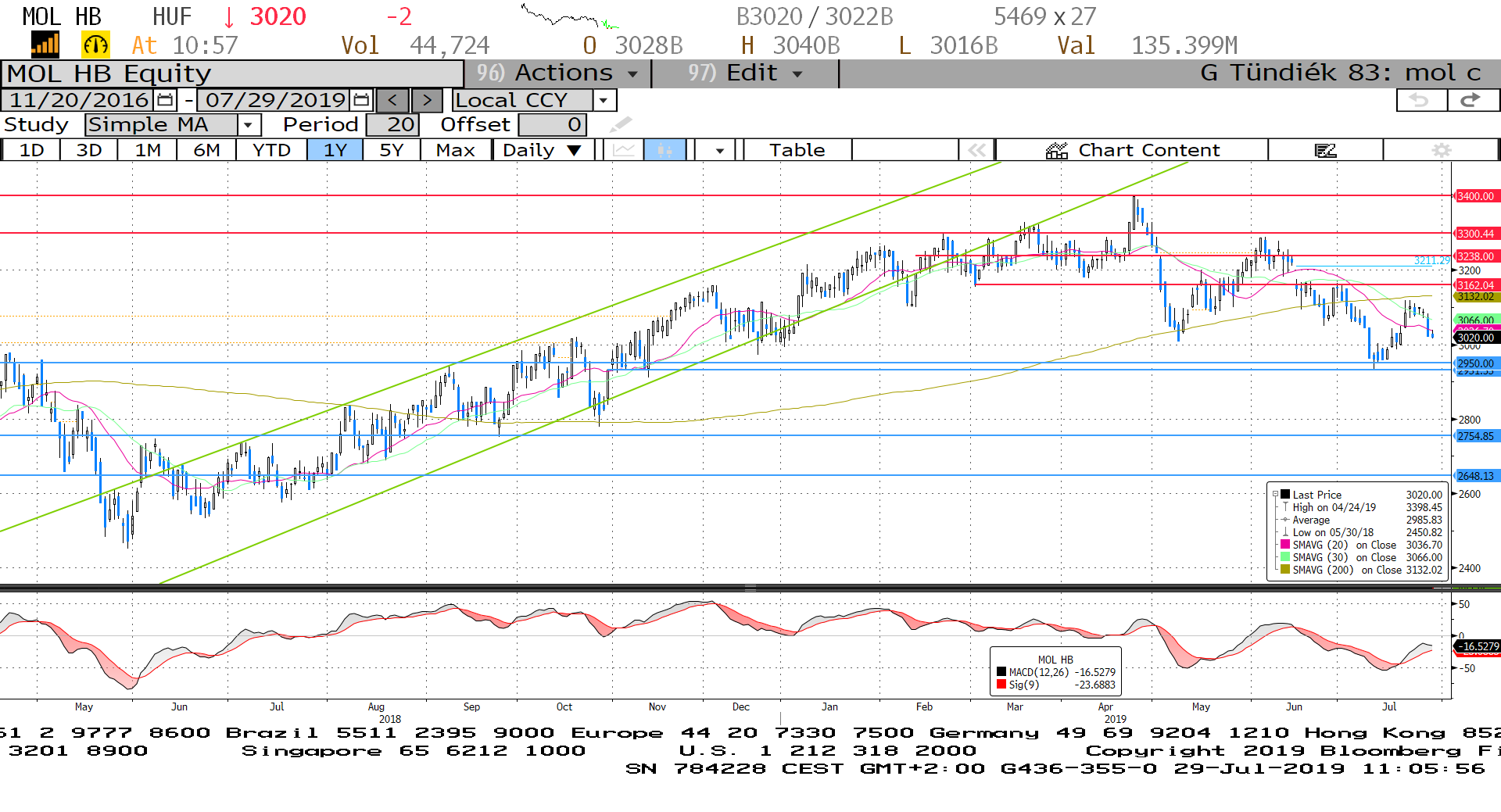
Task: Open the annotations toolbar icon
Action: point(1326,150)
